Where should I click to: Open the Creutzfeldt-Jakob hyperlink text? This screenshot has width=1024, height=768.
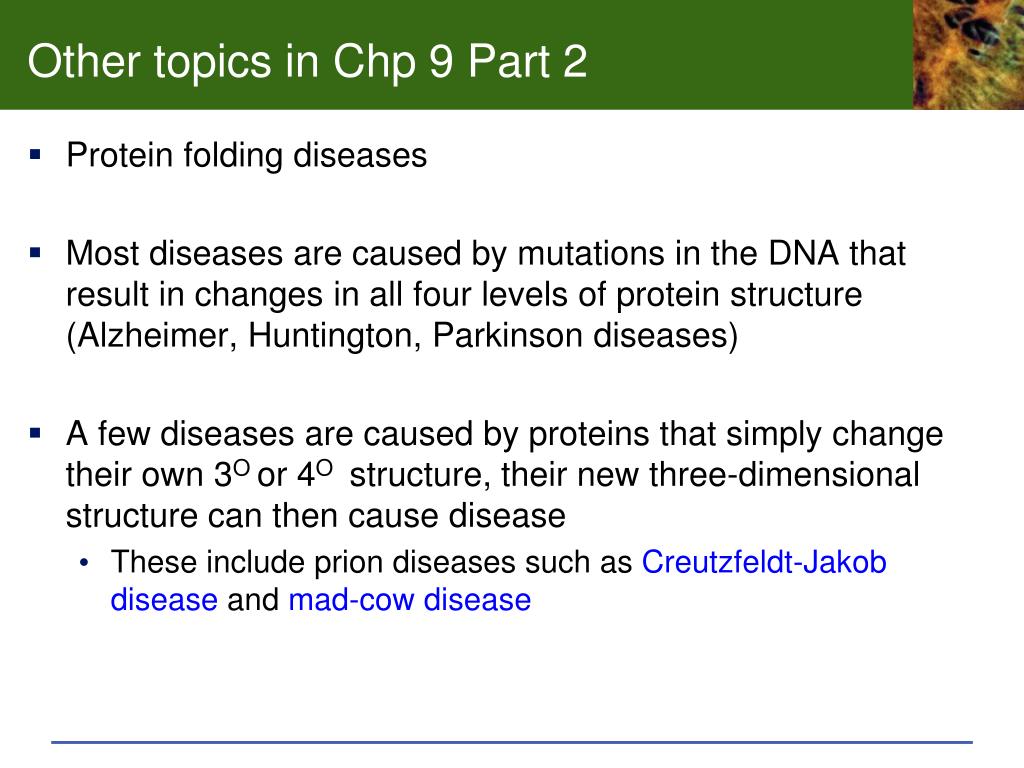point(764,562)
